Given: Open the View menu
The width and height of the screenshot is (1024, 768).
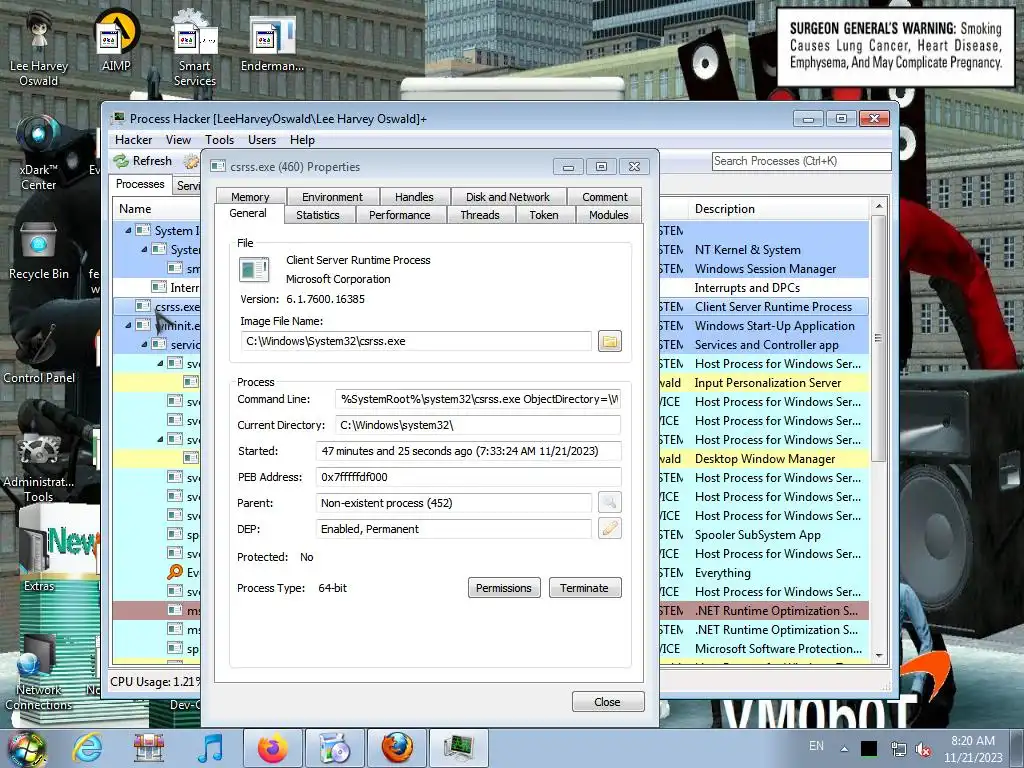Looking at the screenshot, I should [x=178, y=140].
